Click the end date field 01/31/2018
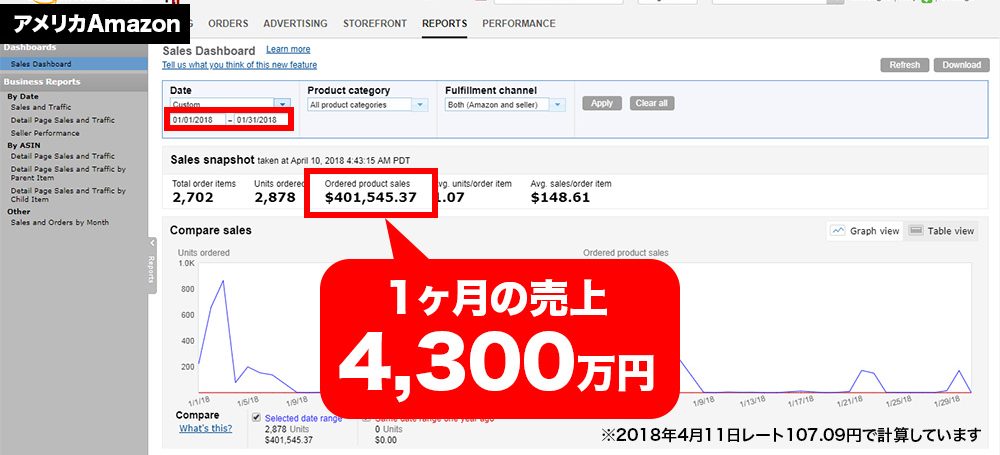The height and width of the screenshot is (455, 1000). point(259,120)
